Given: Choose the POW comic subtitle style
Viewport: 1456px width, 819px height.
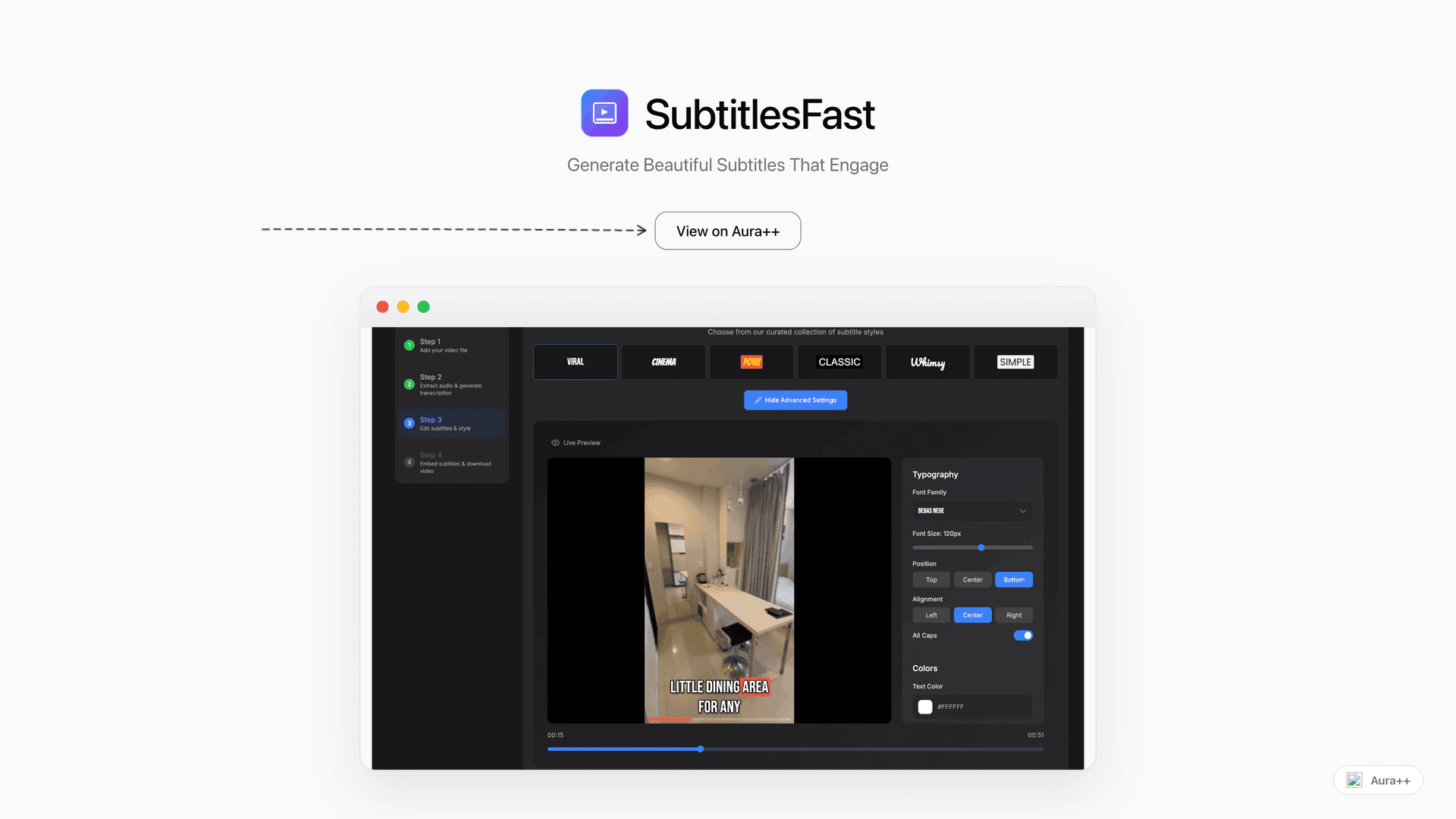Looking at the screenshot, I should (752, 362).
